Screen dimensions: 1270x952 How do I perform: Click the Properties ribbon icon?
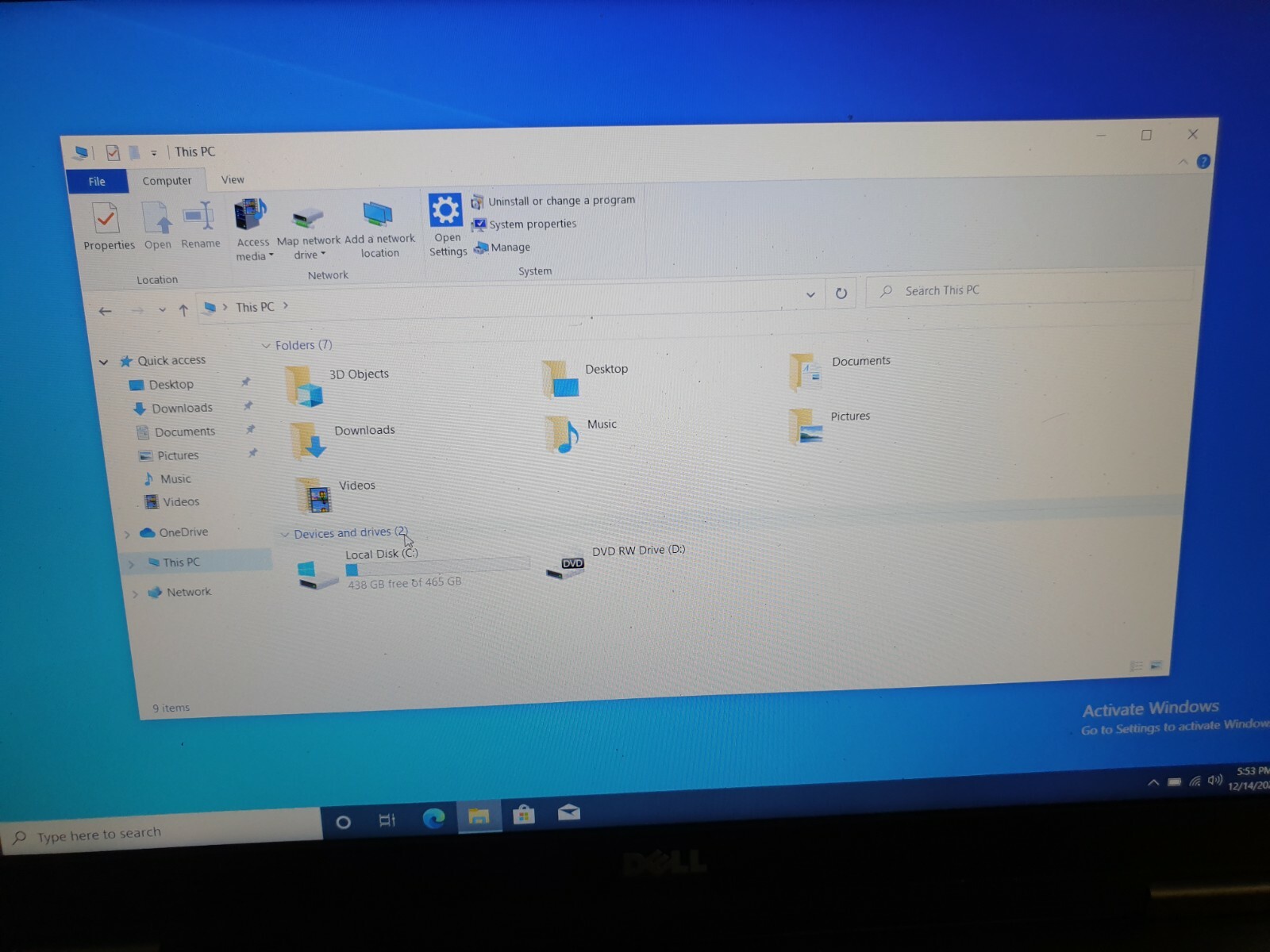click(108, 227)
